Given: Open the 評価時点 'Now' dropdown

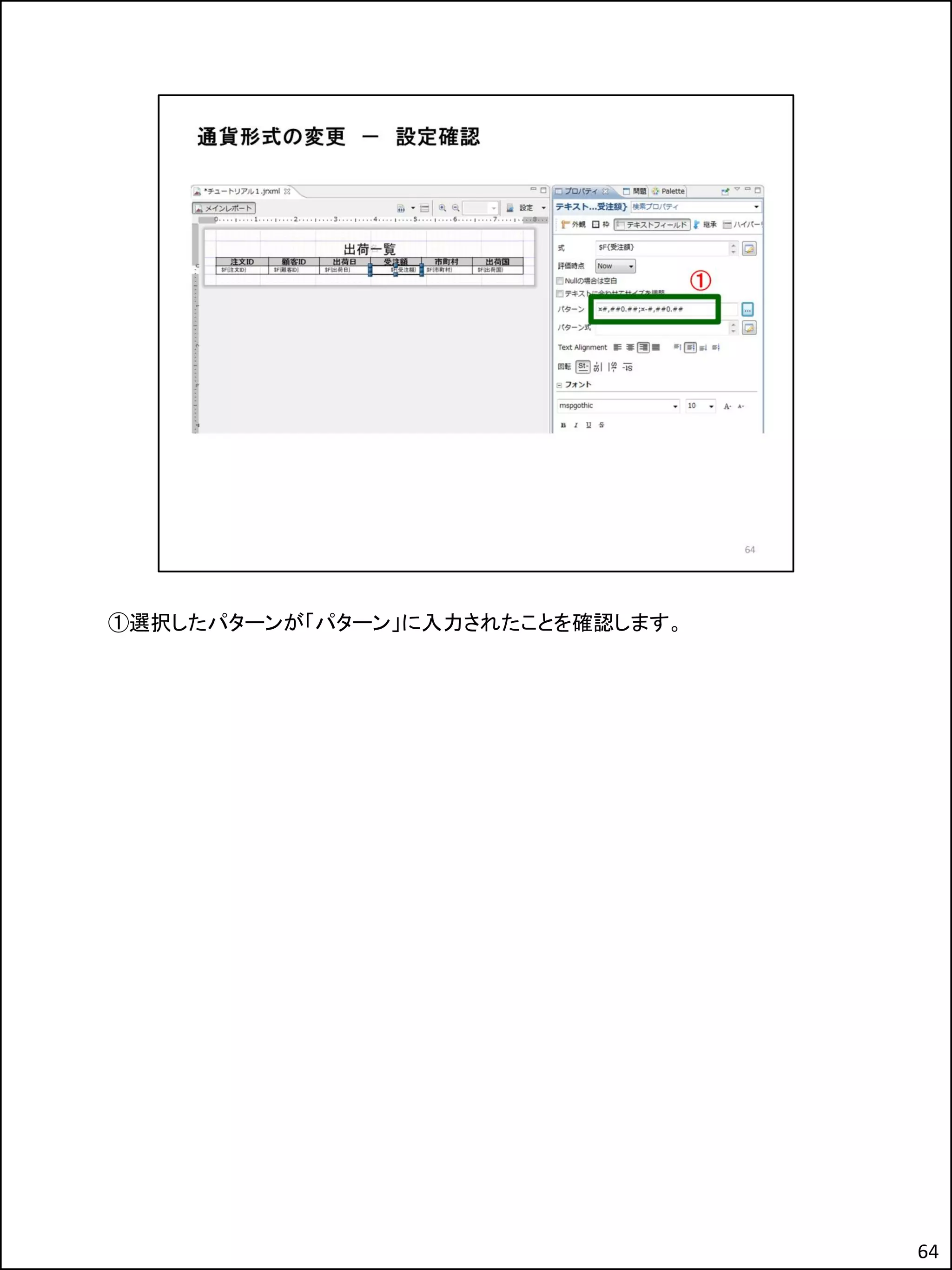Looking at the screenshot, I should (x=615, y=266).
